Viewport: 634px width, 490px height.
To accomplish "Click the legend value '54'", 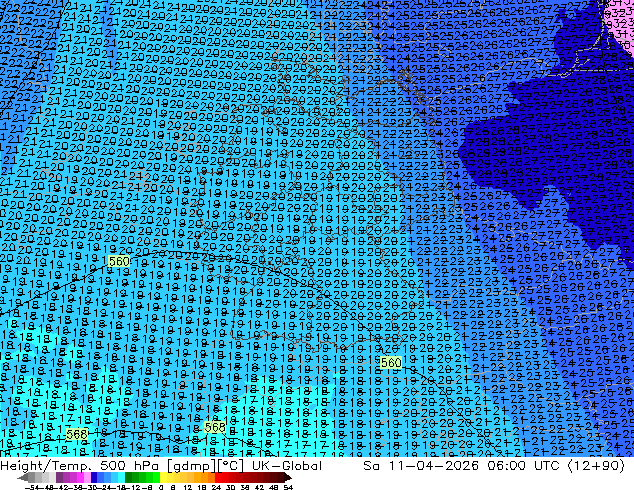I will [x=287, y=487].
